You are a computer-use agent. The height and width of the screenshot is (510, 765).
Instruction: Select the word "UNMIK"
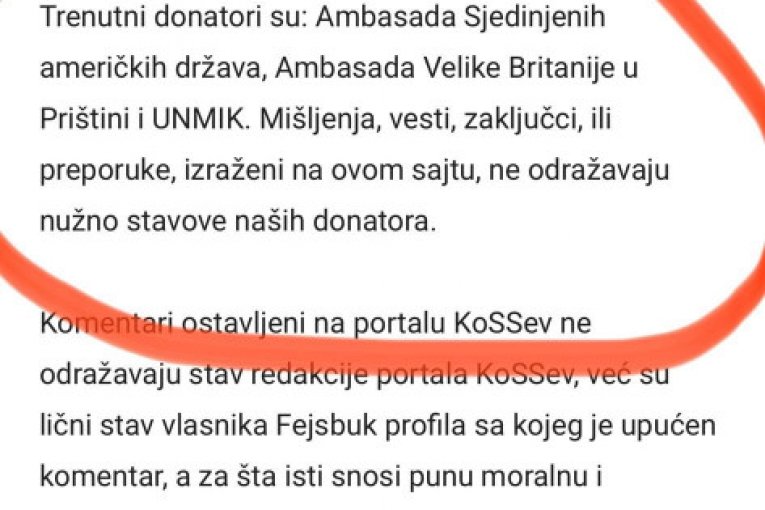coord(200,119)
